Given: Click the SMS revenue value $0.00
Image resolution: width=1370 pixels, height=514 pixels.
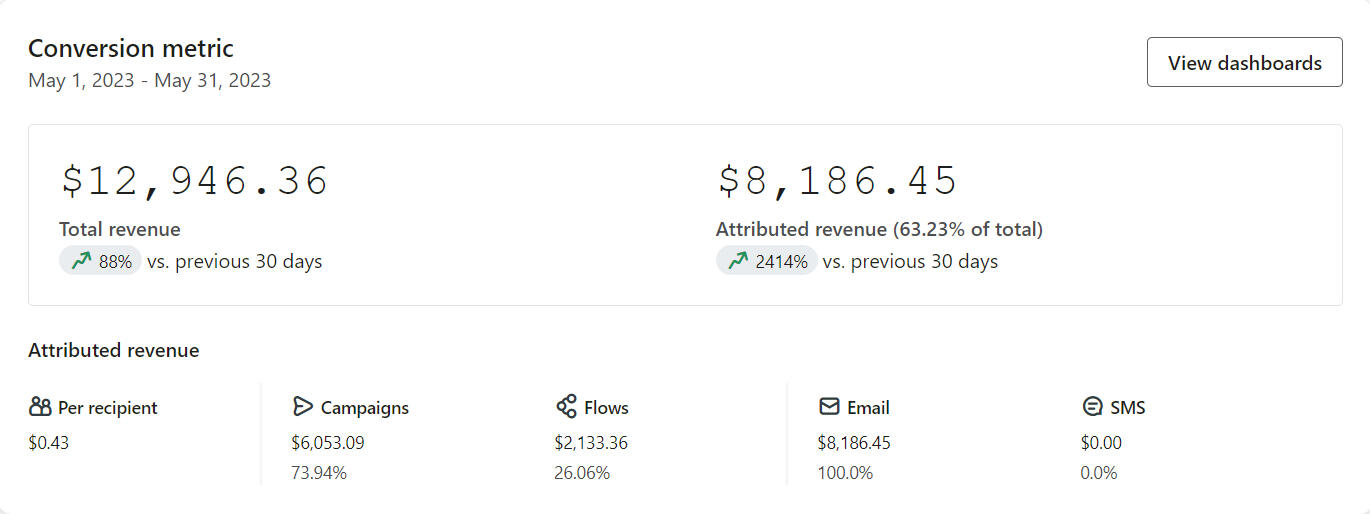Looking at the screenshot, I should [x=1101, y=442].
